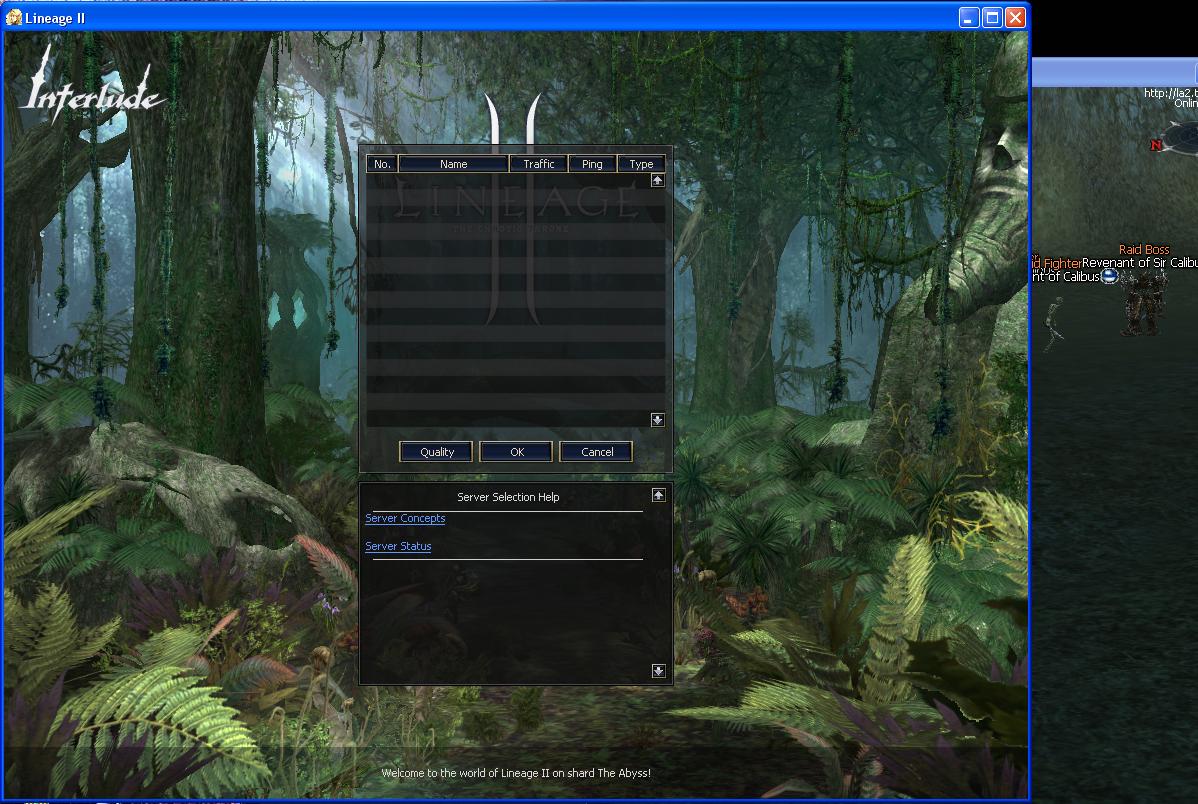
Task: Sort server list by No. column
Action: click(382, 164)
